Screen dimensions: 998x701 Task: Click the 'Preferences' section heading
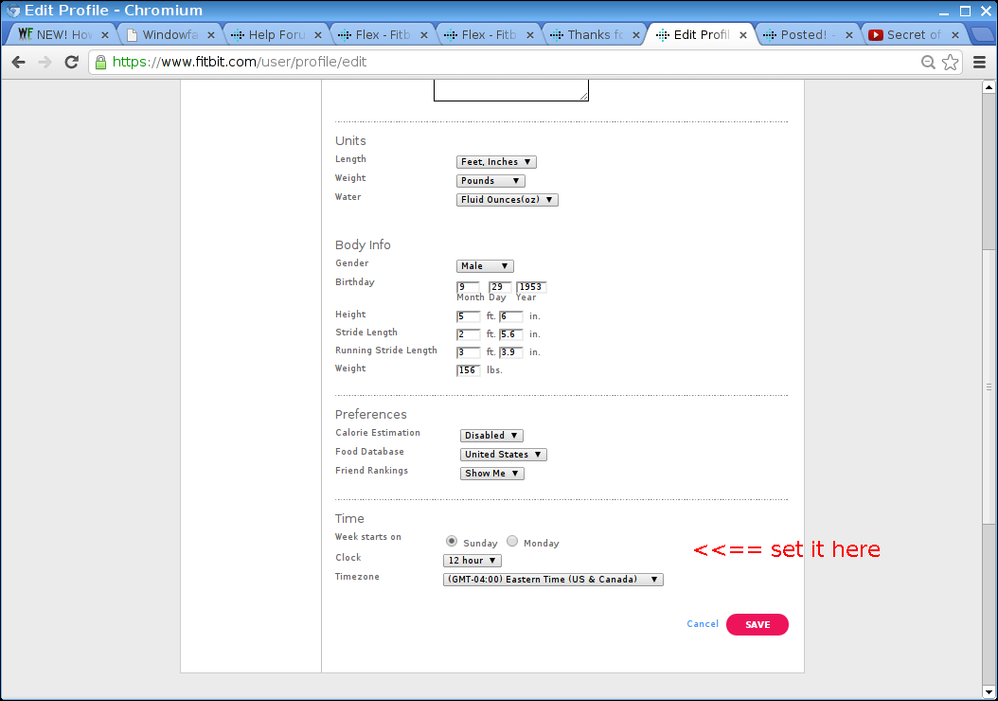(370, 414)
